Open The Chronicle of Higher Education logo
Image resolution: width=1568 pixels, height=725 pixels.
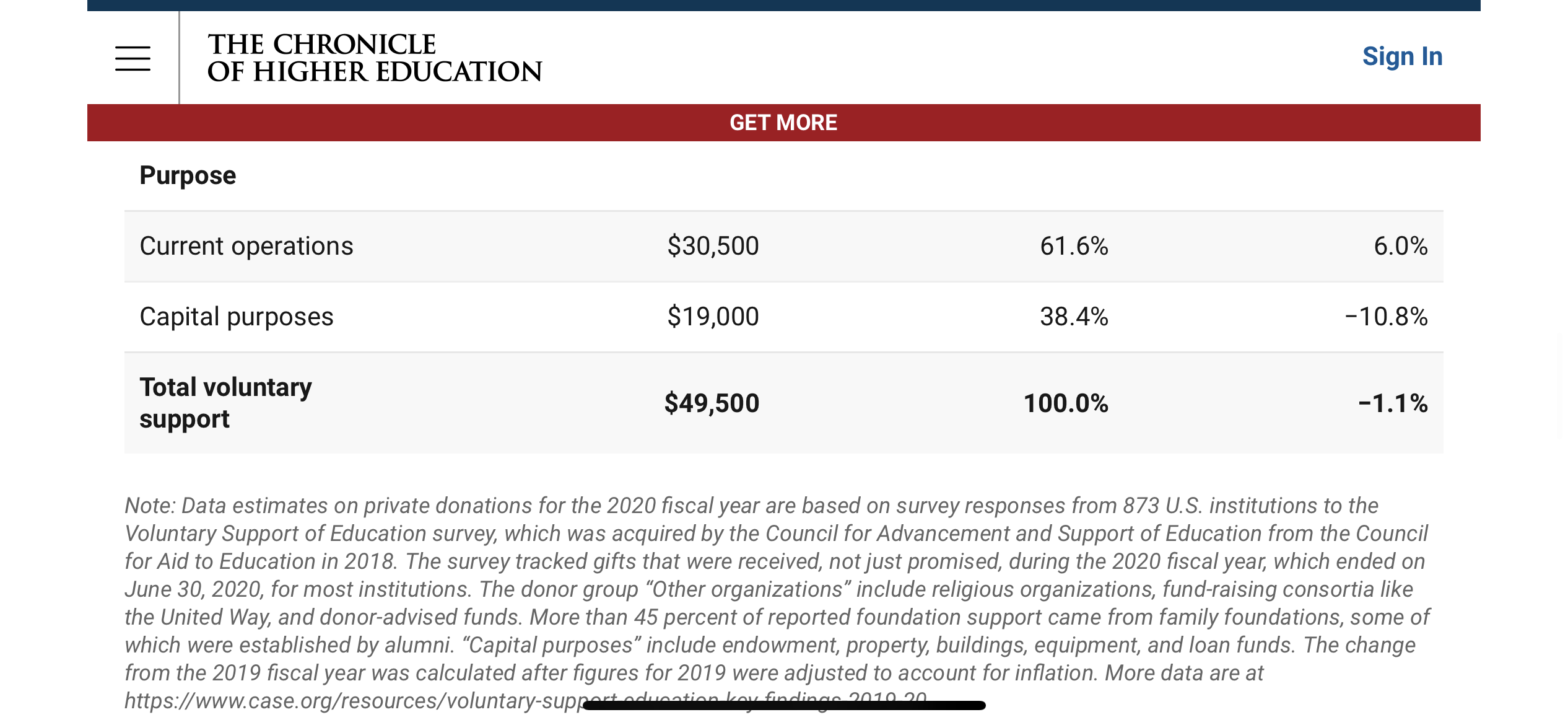pyautogui.click(x=374, y=58)
